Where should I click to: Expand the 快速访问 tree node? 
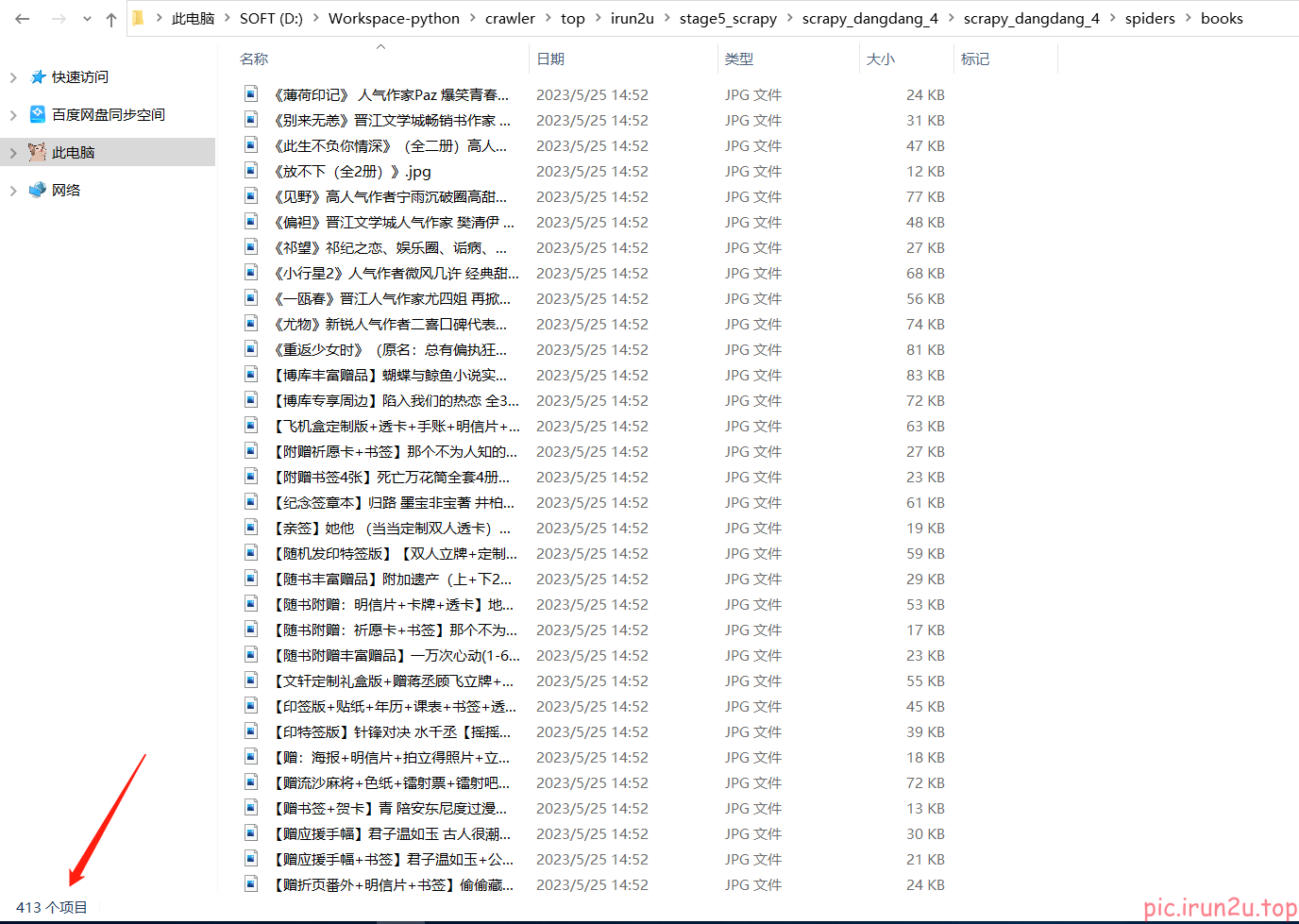coord(13,77)
